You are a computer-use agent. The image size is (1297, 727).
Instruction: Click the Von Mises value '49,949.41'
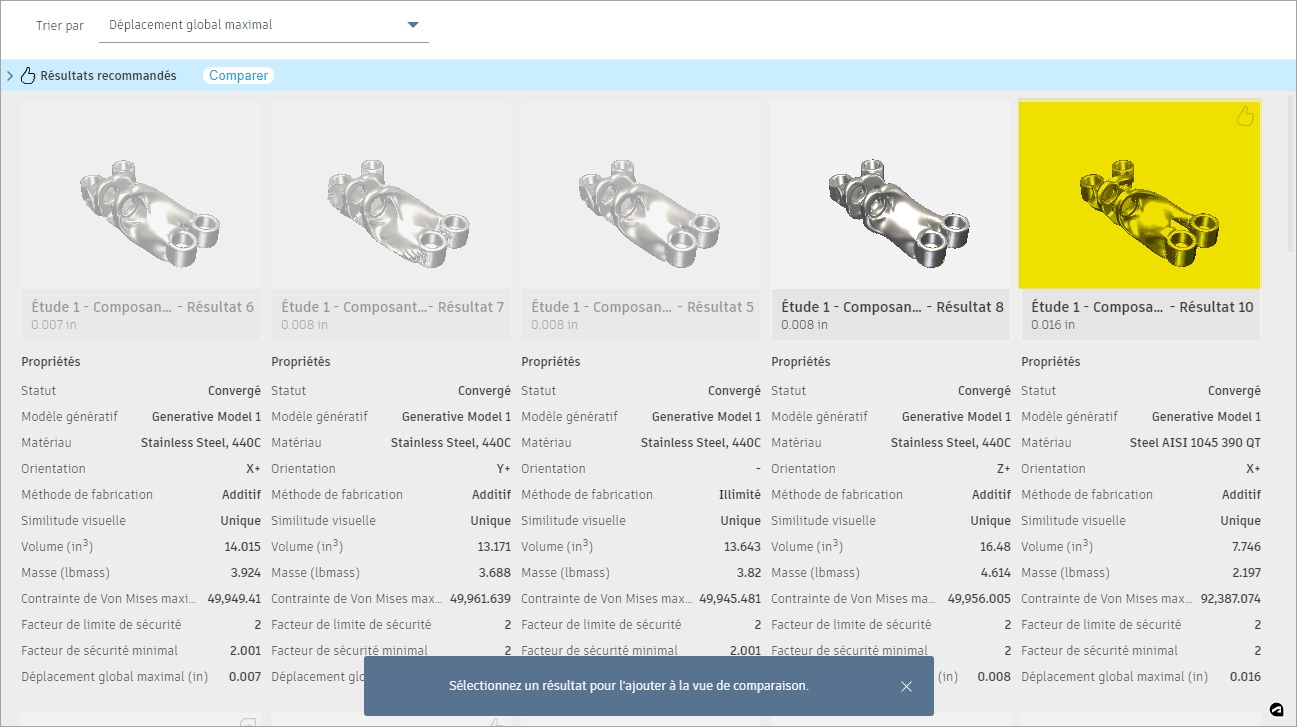point(234,598)
